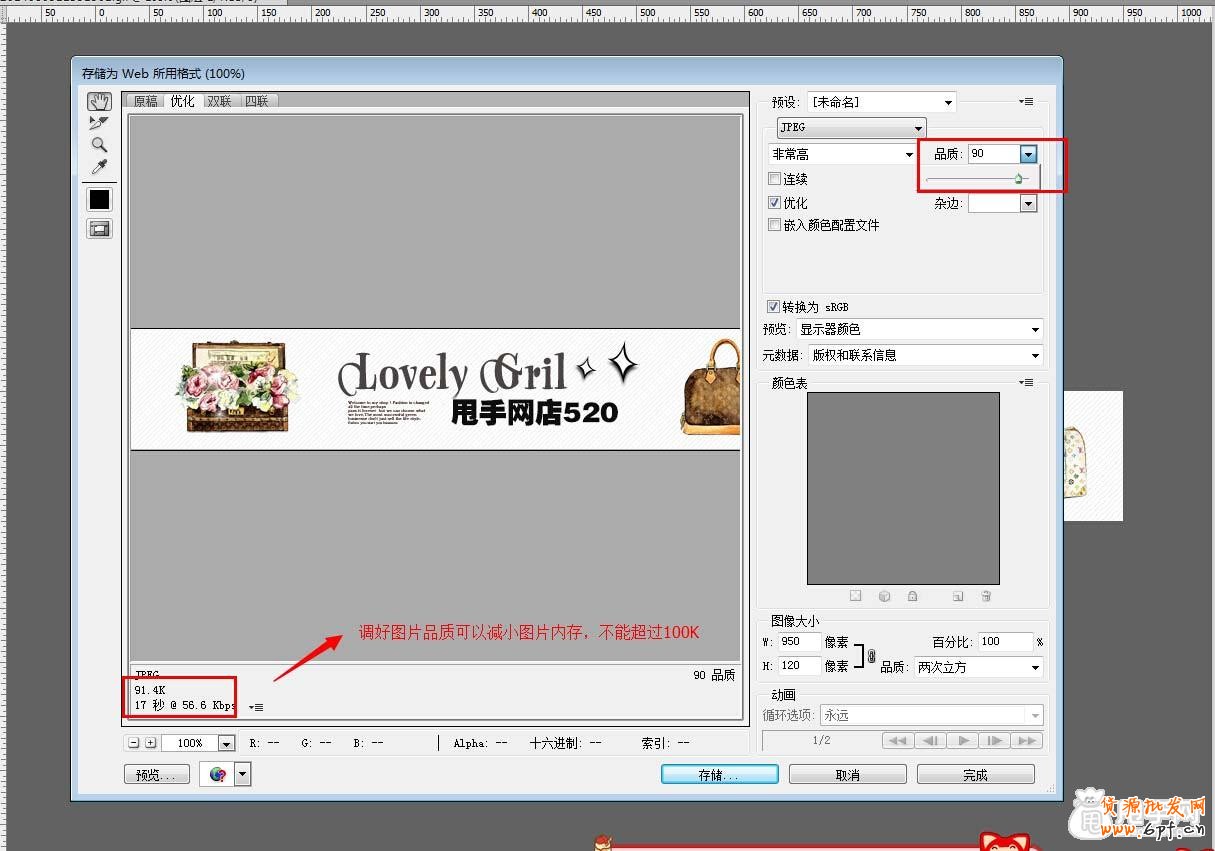
Task: Disable the 优化 checkbox
Action: (x=775, y=202)
